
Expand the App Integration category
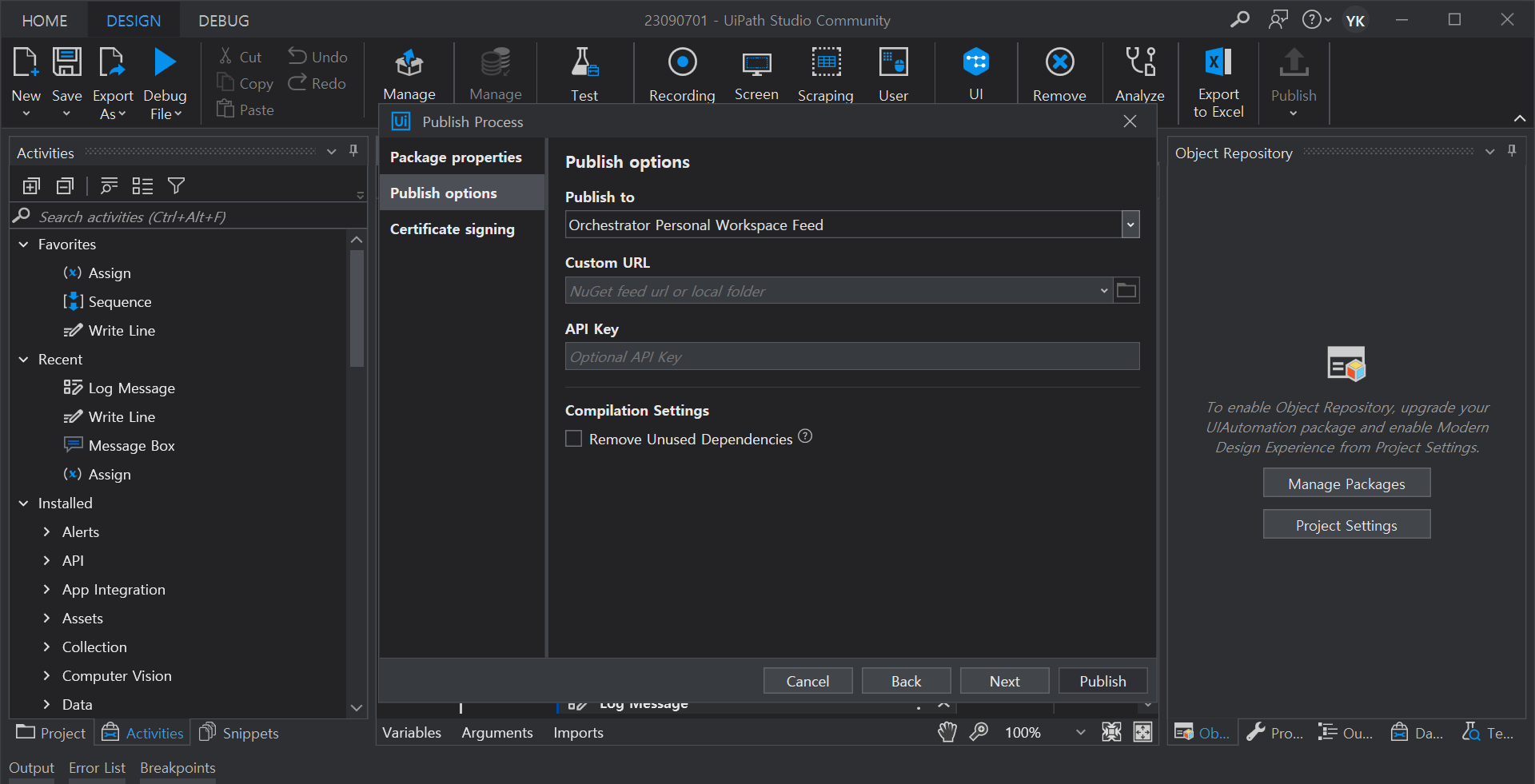(46, 590)
